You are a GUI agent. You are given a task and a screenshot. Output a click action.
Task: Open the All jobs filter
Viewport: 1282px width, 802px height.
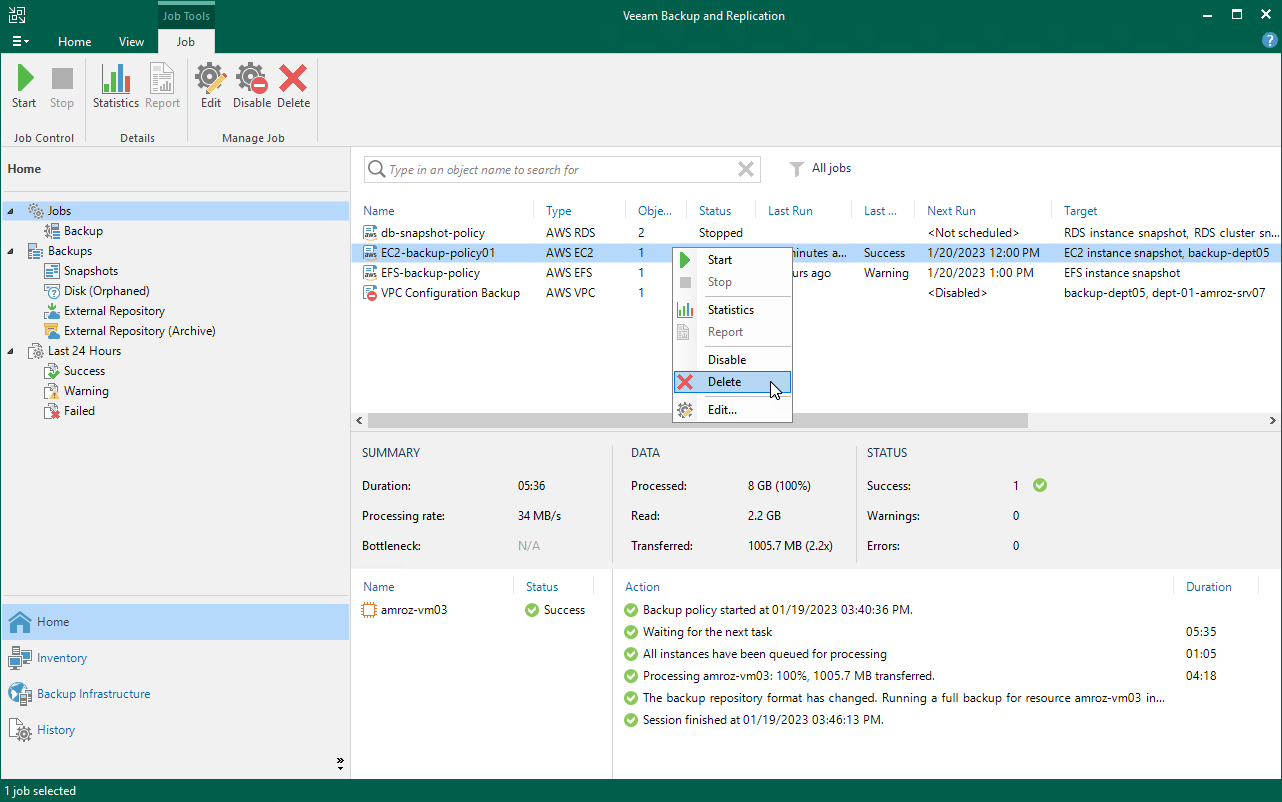820,168
